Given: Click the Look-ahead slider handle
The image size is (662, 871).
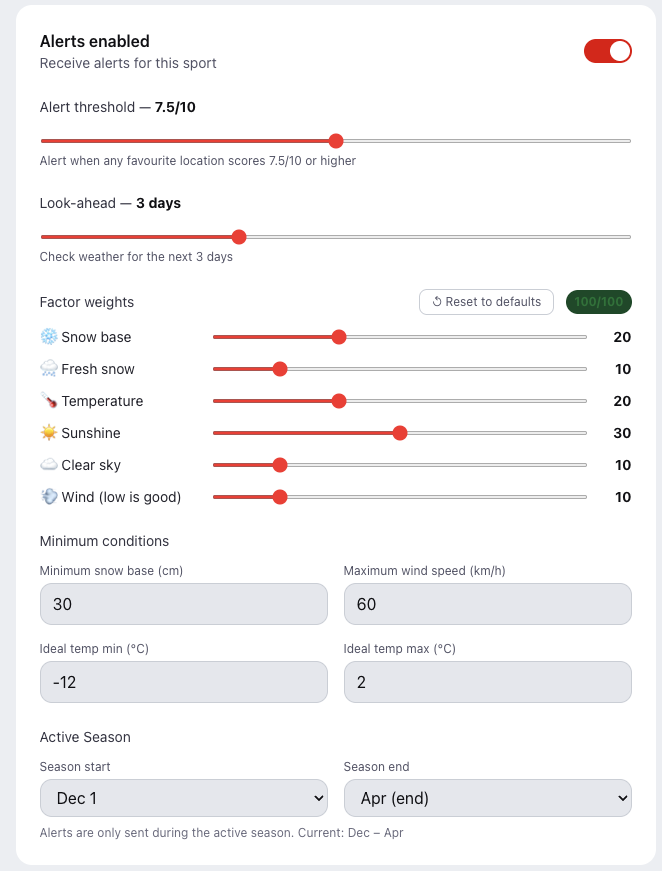Looking at the screenshot, I should 238,237.
